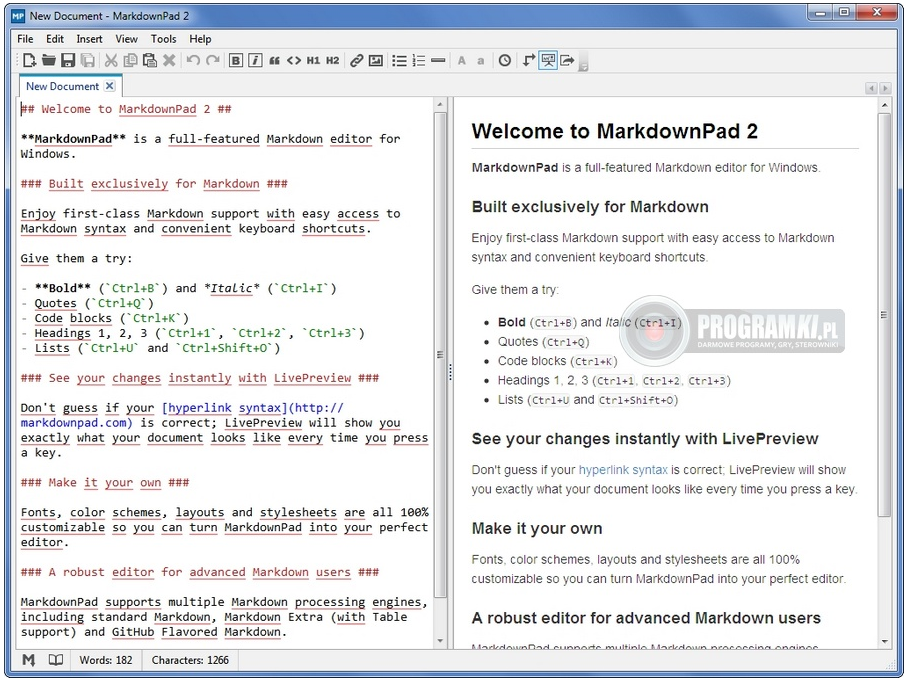Apply Heading 1 style
This screenshot has width=906, height=681.
[x=313, y=60]
